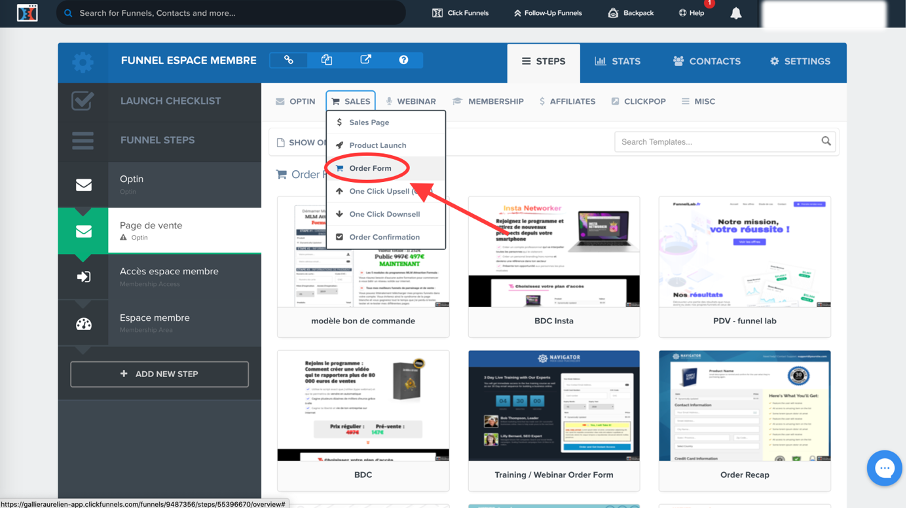The width and height of the screenshot is (906, 508).
Task: Select the CLICKPOP template category
Action: (638, 101)
